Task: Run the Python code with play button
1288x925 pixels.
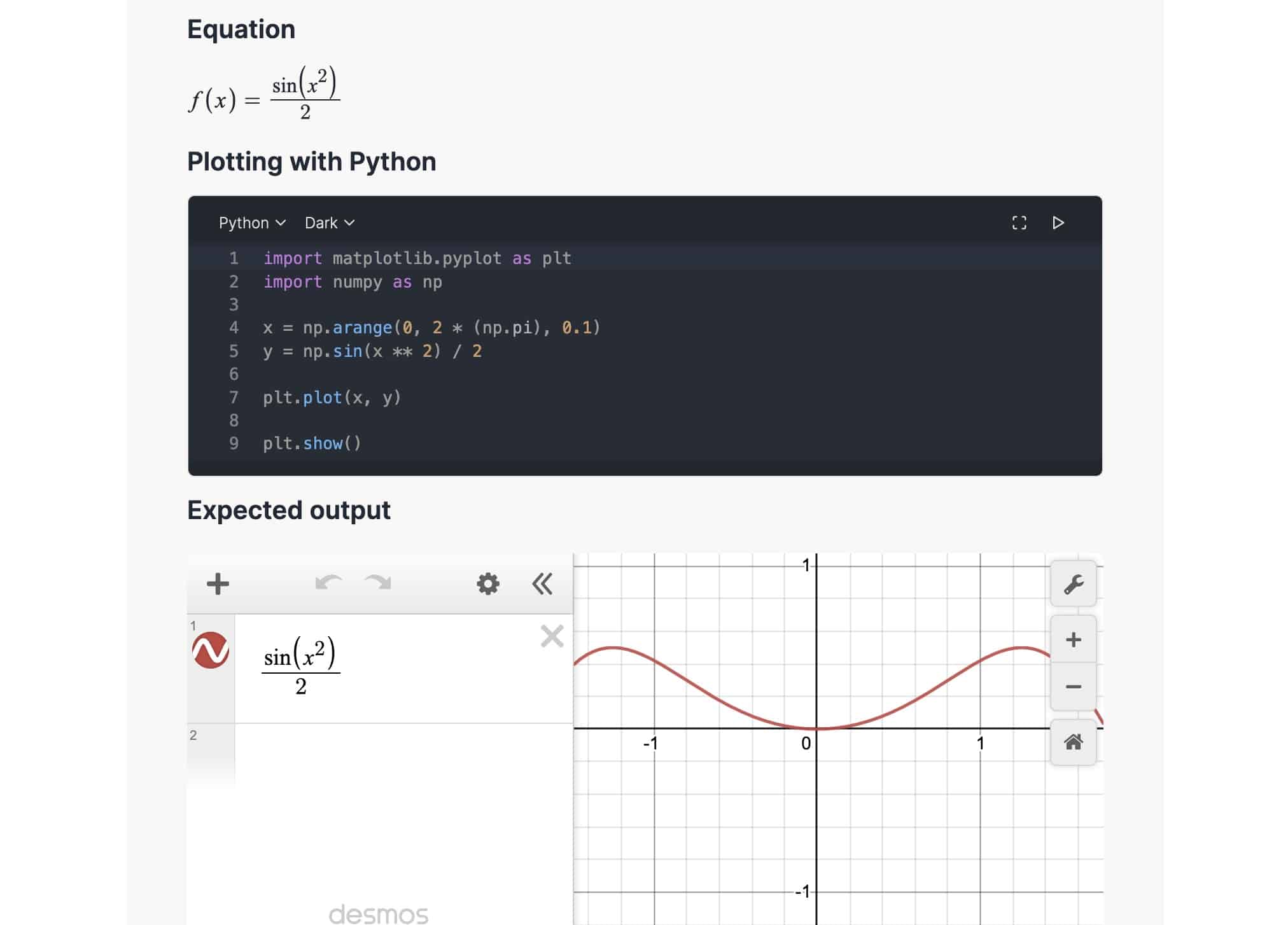Action: (x=1058, y=223)
